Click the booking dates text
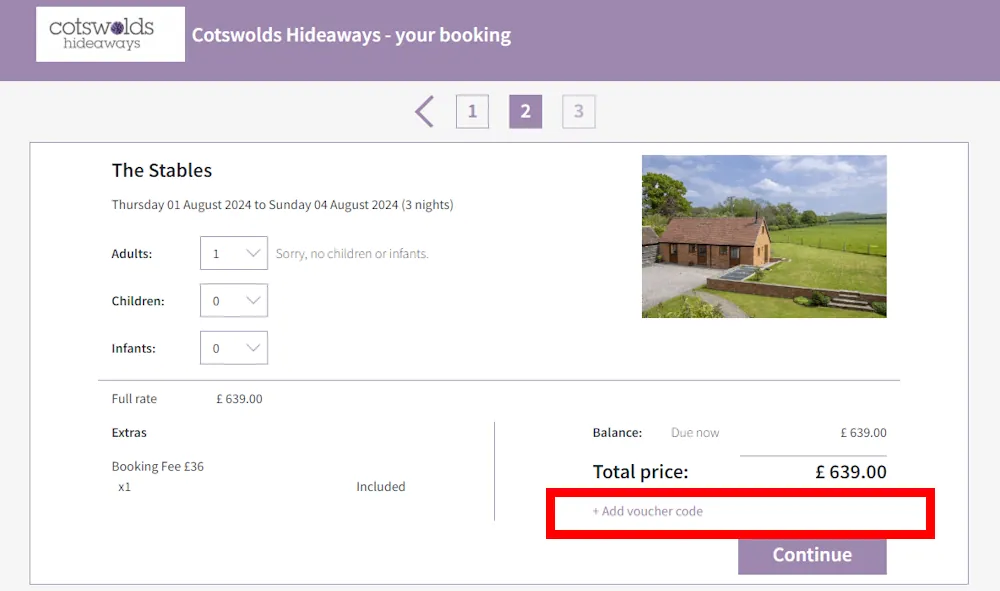This screenshot has height=591, width=1000. tap(282, 204)
